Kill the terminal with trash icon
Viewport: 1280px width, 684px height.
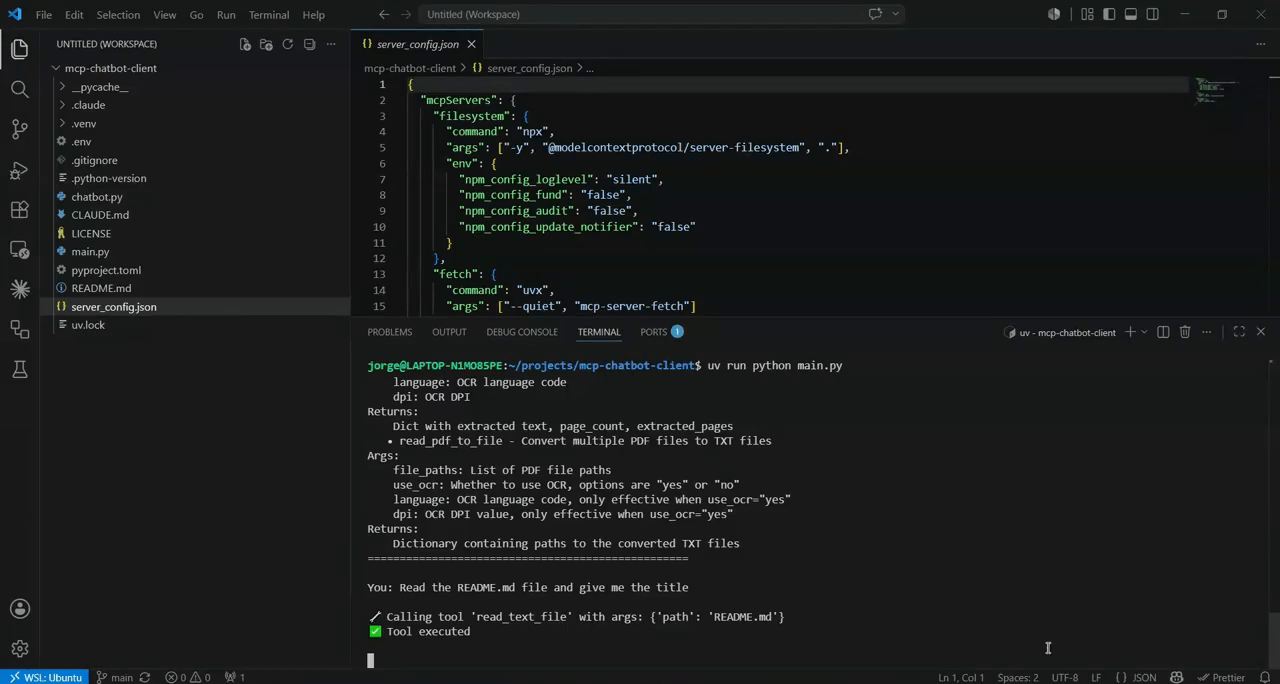pos(1185,332)
